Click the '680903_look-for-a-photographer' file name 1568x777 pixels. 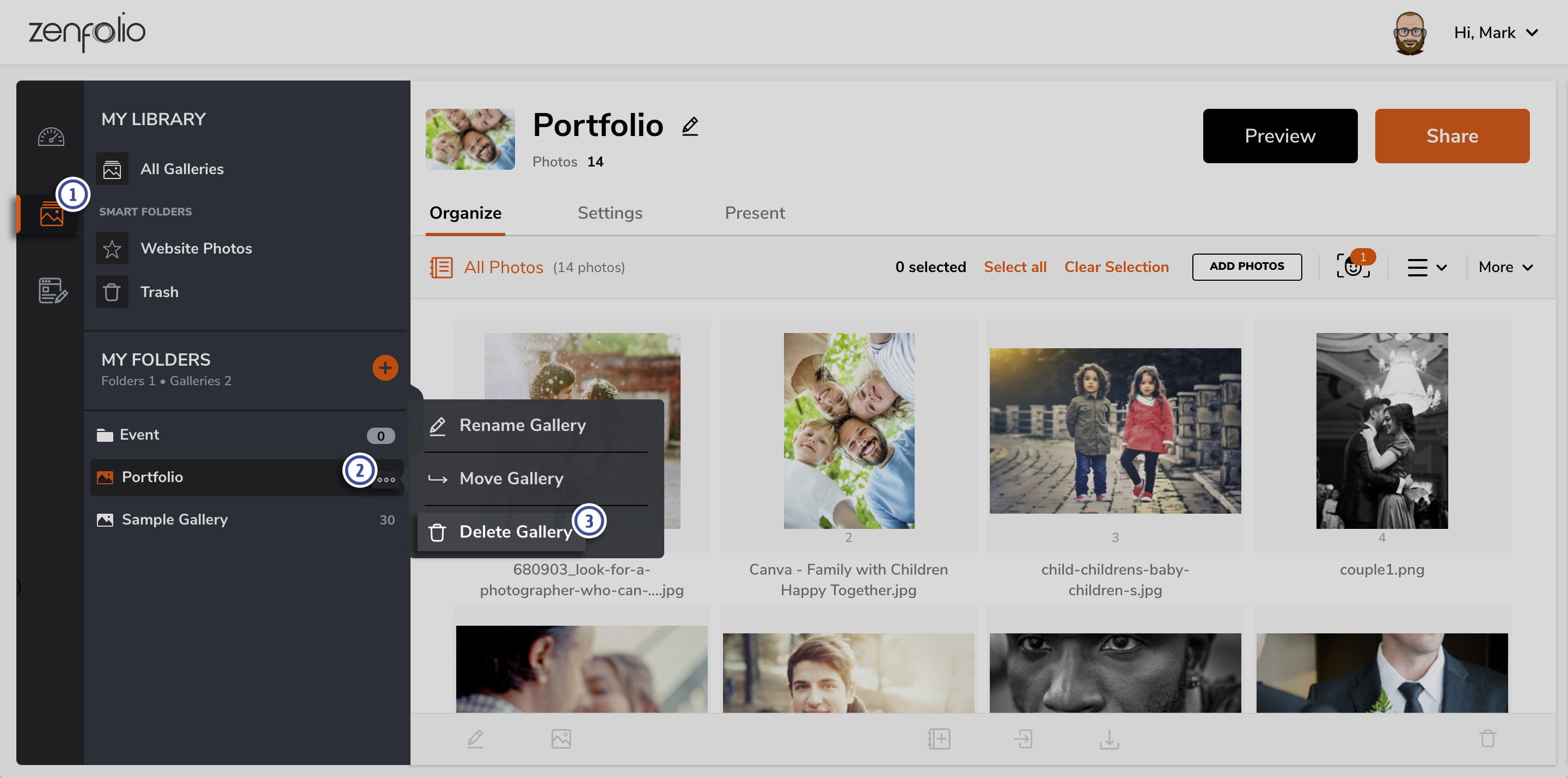581,580
